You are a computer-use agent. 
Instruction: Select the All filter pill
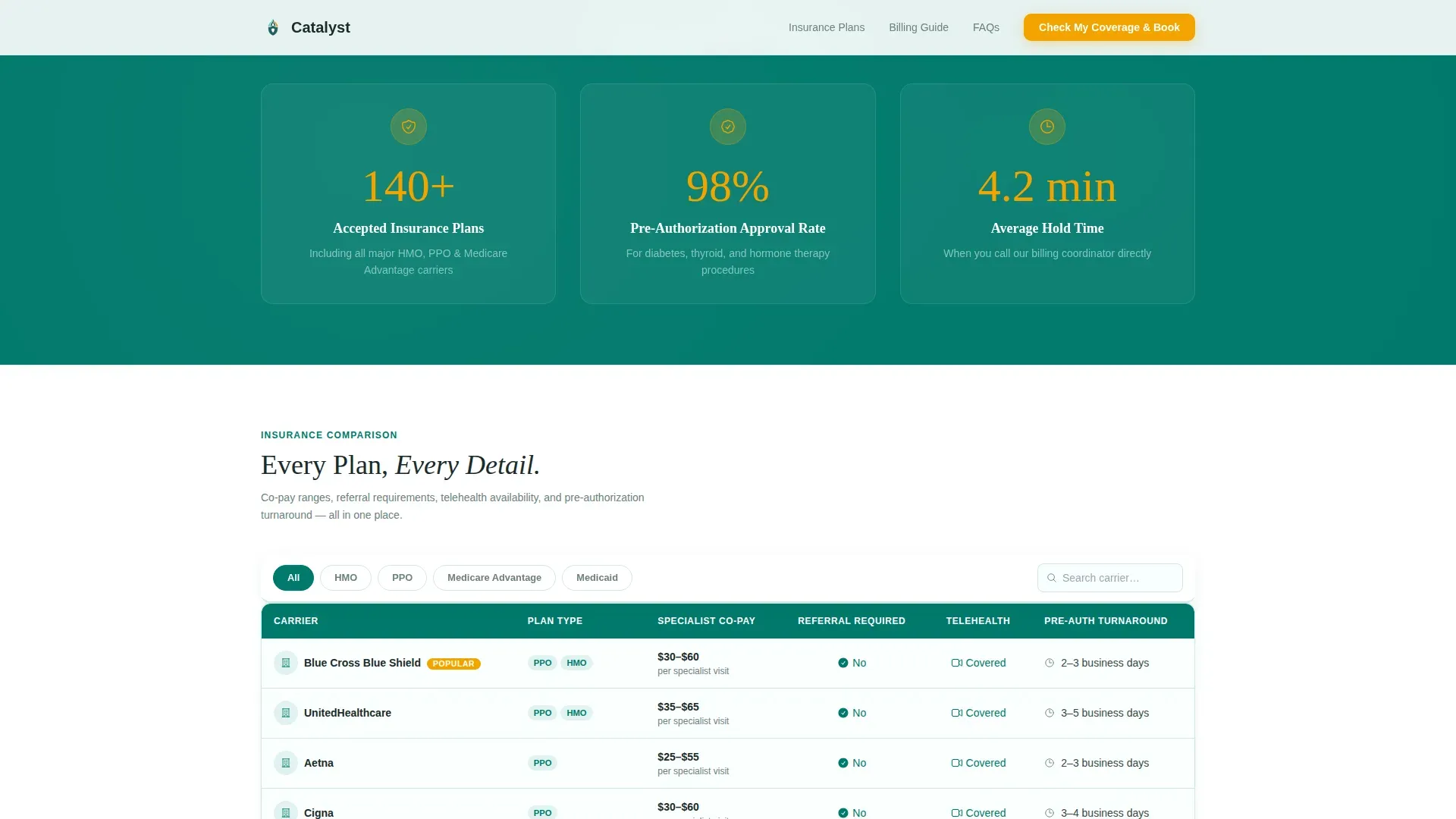(x=293, y=578)
